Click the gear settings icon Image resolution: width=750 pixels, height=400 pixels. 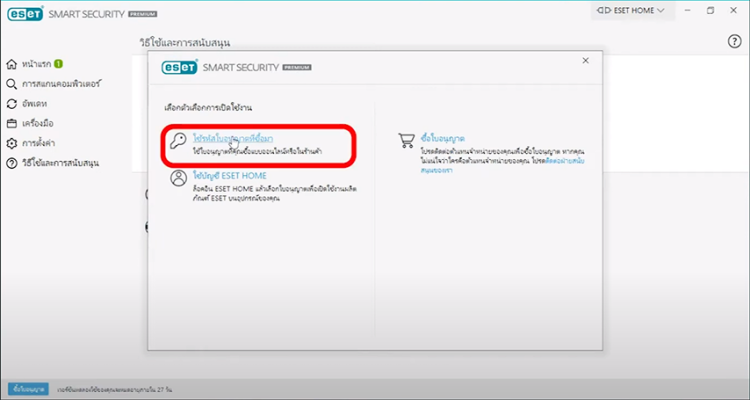point(11,143)
